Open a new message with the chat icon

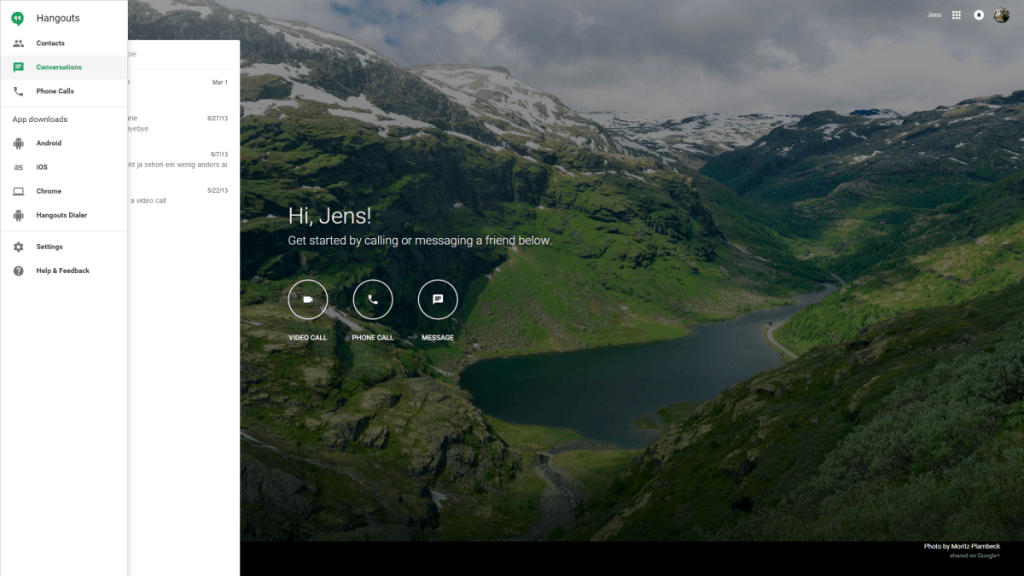437,299
